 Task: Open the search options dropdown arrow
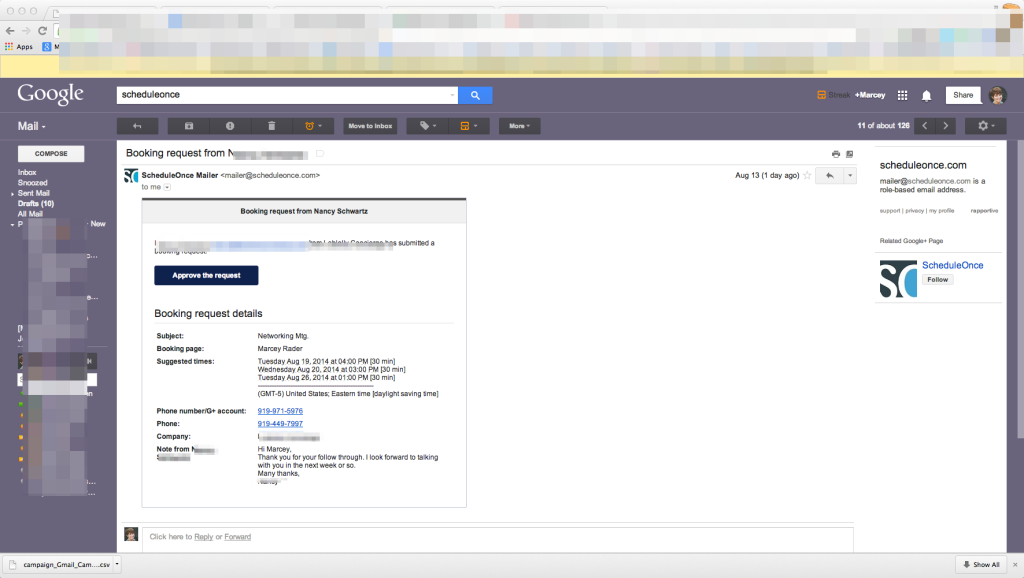452,95
